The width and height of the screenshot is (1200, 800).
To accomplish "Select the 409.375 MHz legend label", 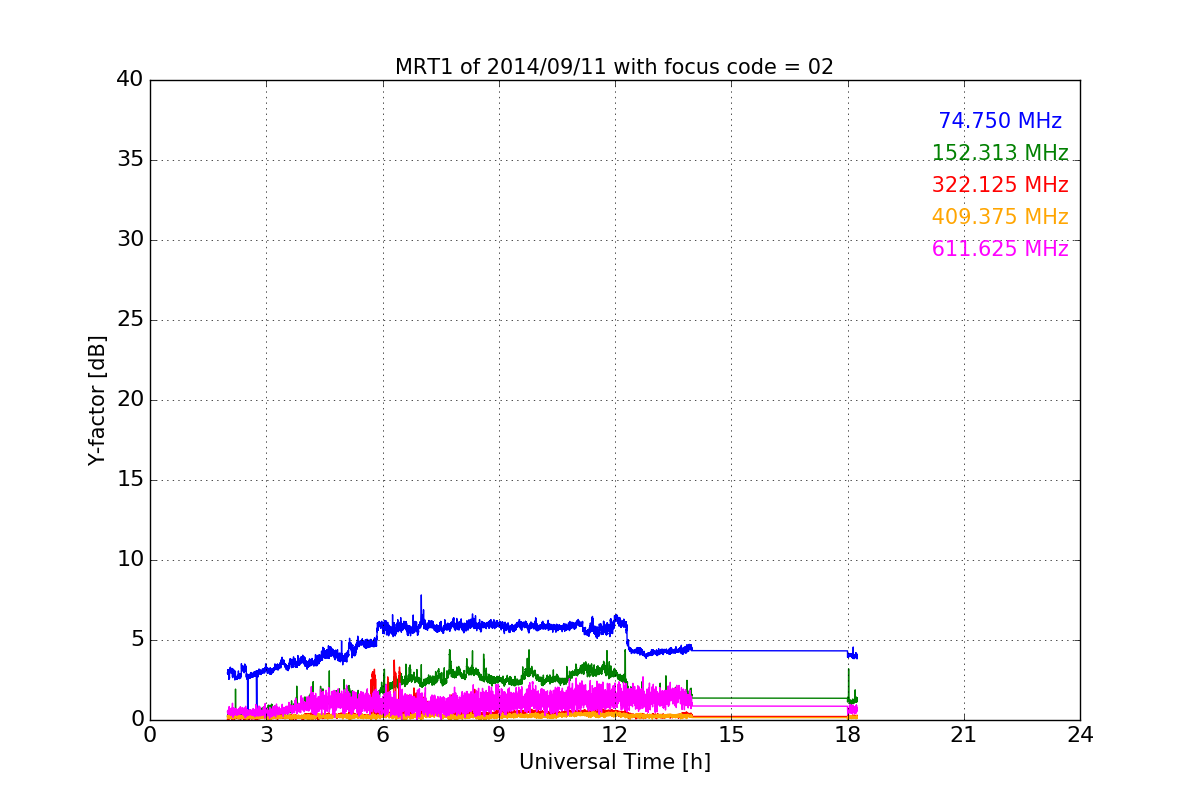I will click(1000, 217).
